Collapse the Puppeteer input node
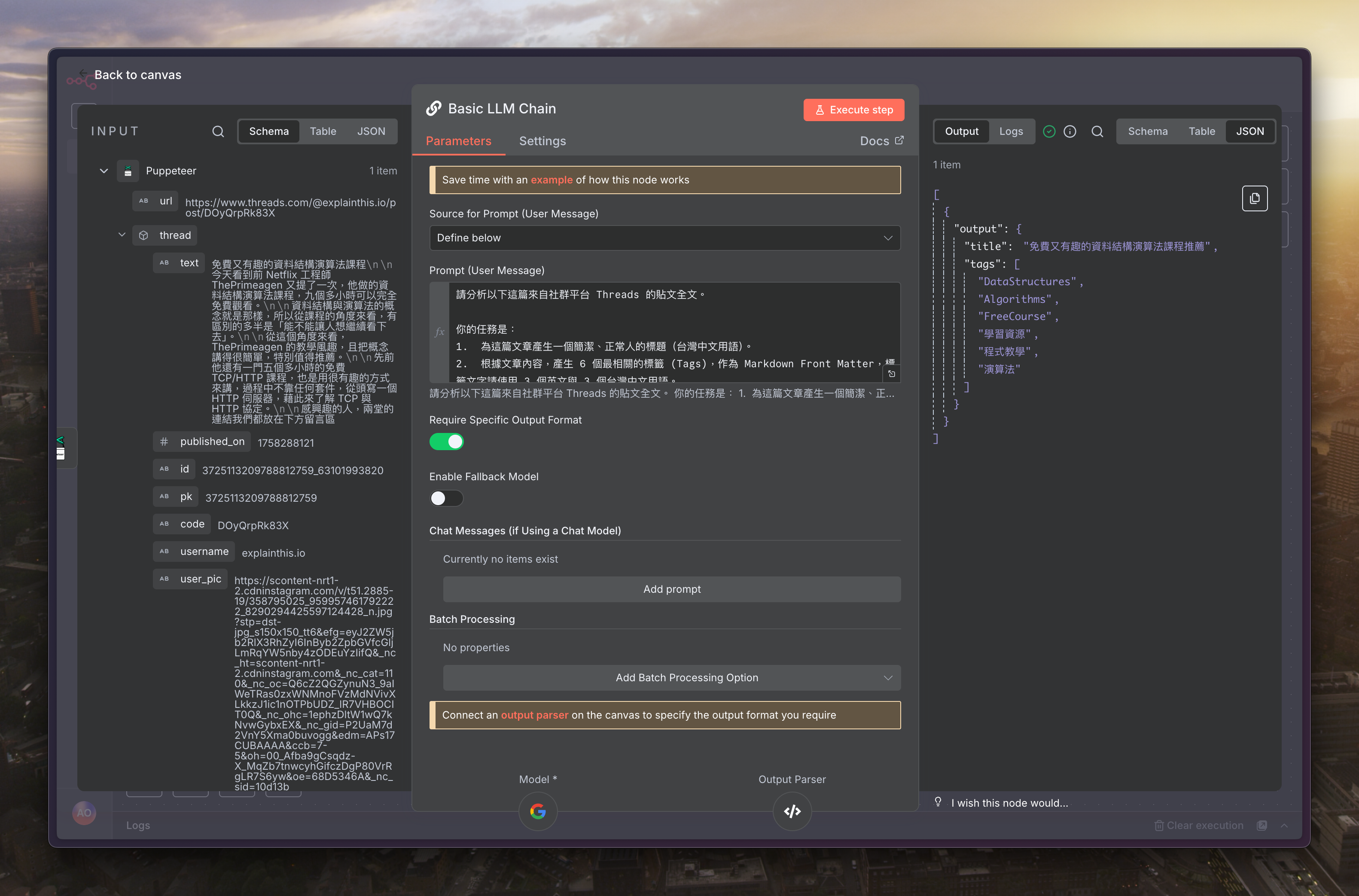Viewport: 1359px width, 896px height. [x=104, y=171]
